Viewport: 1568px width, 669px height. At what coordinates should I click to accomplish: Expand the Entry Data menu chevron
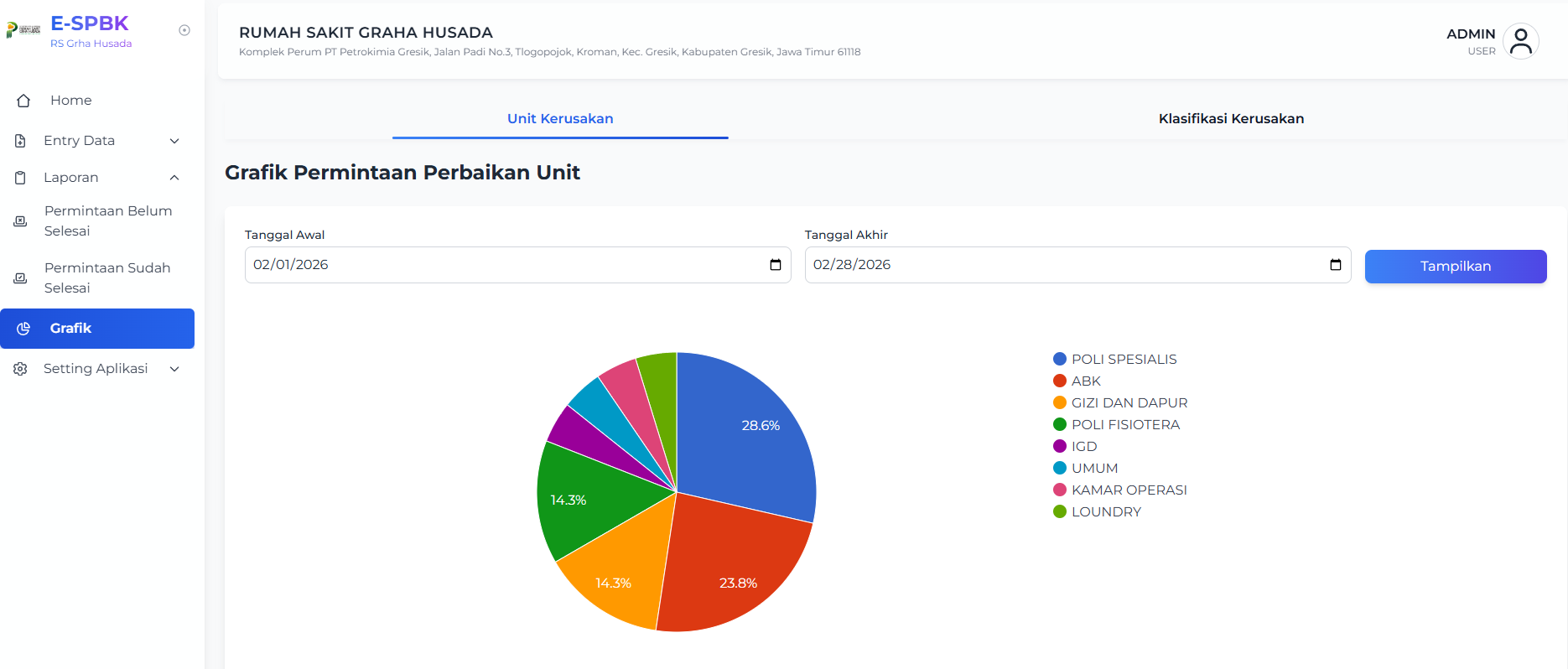tap(174, 141)
